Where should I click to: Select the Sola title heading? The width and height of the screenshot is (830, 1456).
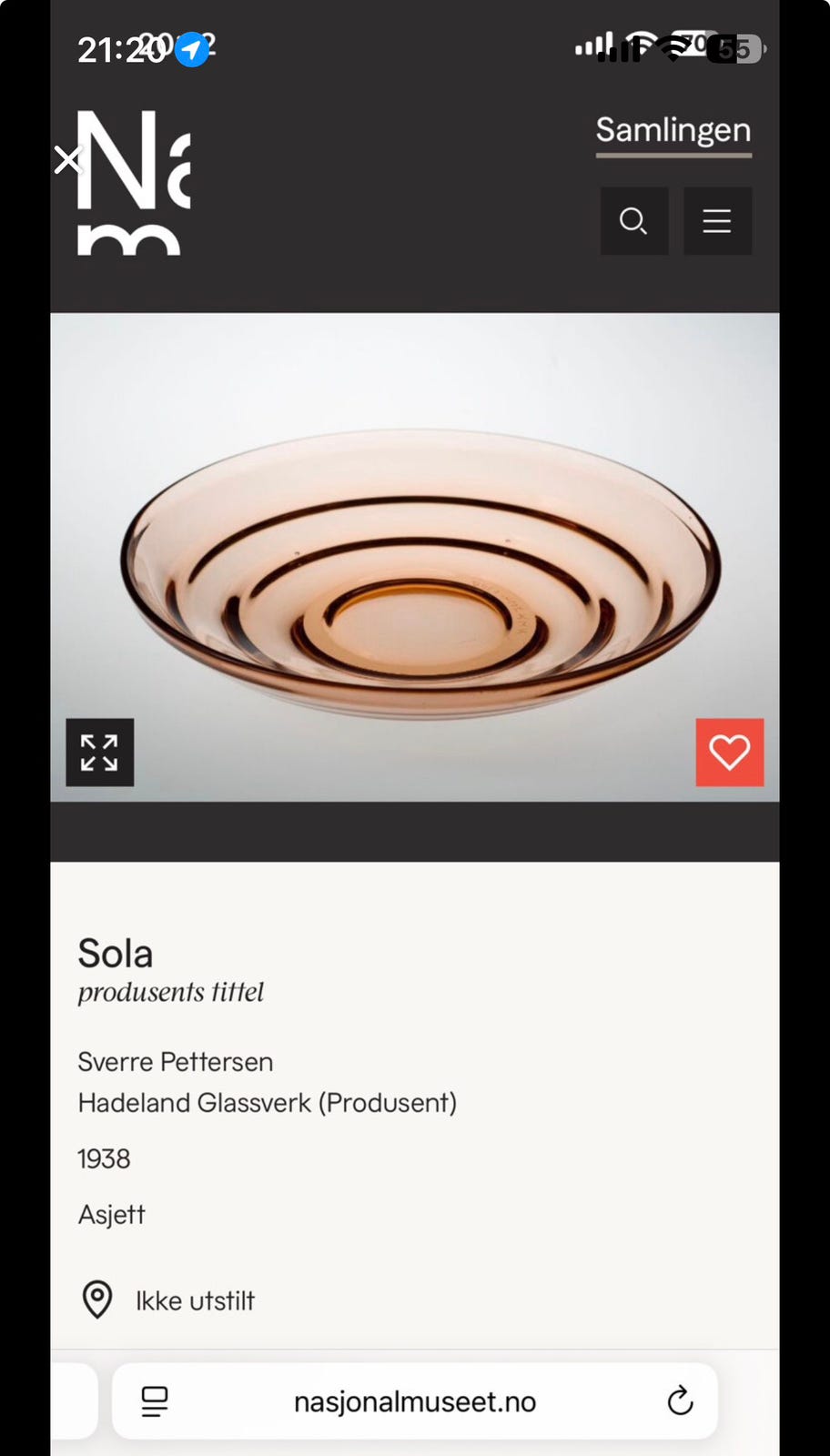coord(116,954)
